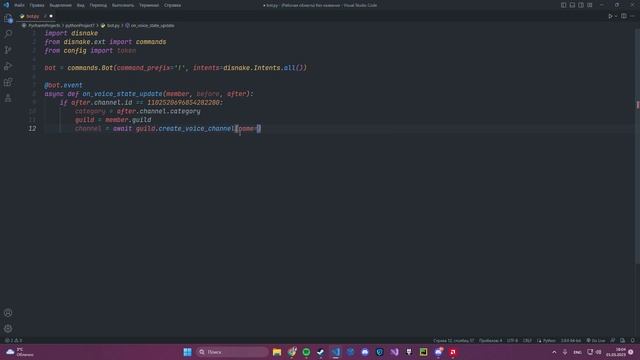Open the Выполнить menu
Viewport: 640px width, 360px height.
(x=123, y=5)
